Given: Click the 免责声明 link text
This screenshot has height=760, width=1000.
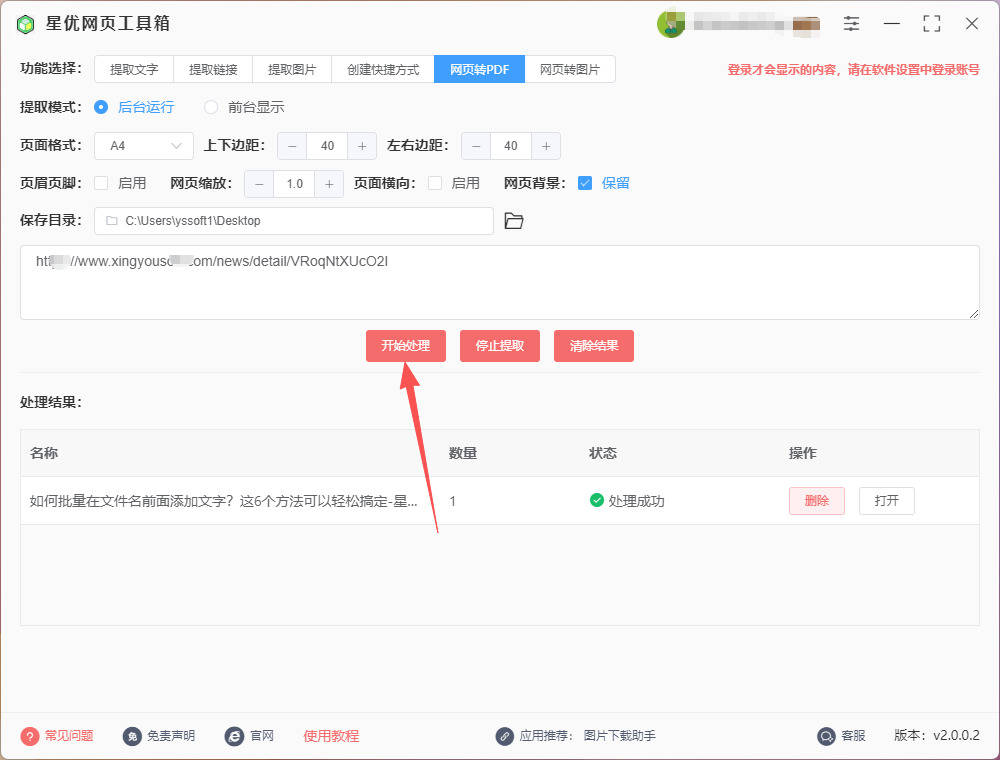Looking at the screenshot, I should point(171,736).
